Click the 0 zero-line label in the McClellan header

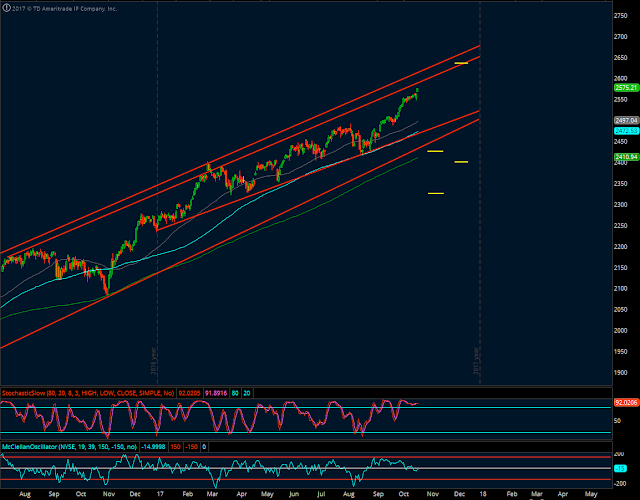(x=204, y=447)
